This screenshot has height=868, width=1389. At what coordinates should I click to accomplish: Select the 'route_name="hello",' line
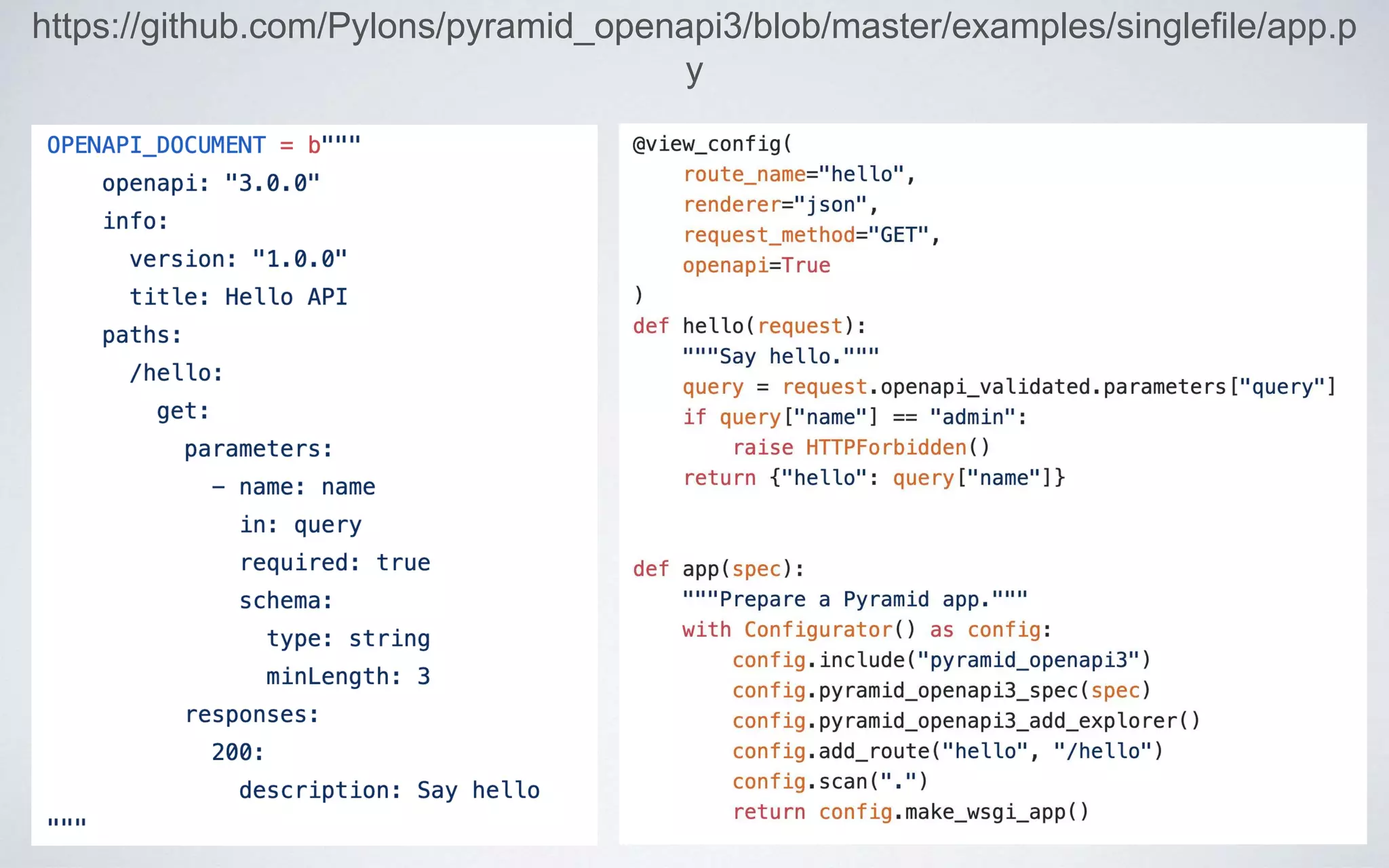799,174
